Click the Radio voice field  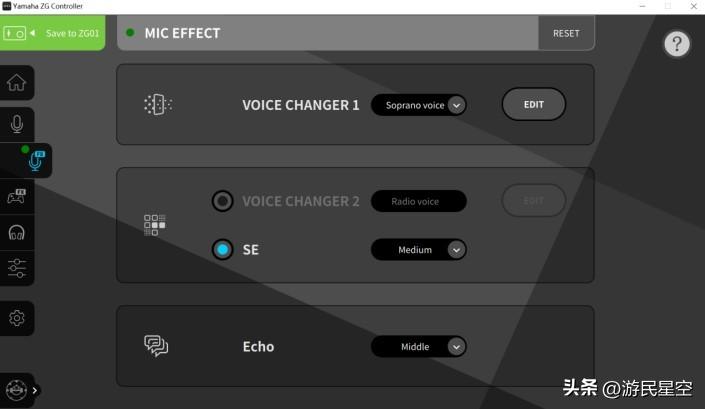point(418,201)
